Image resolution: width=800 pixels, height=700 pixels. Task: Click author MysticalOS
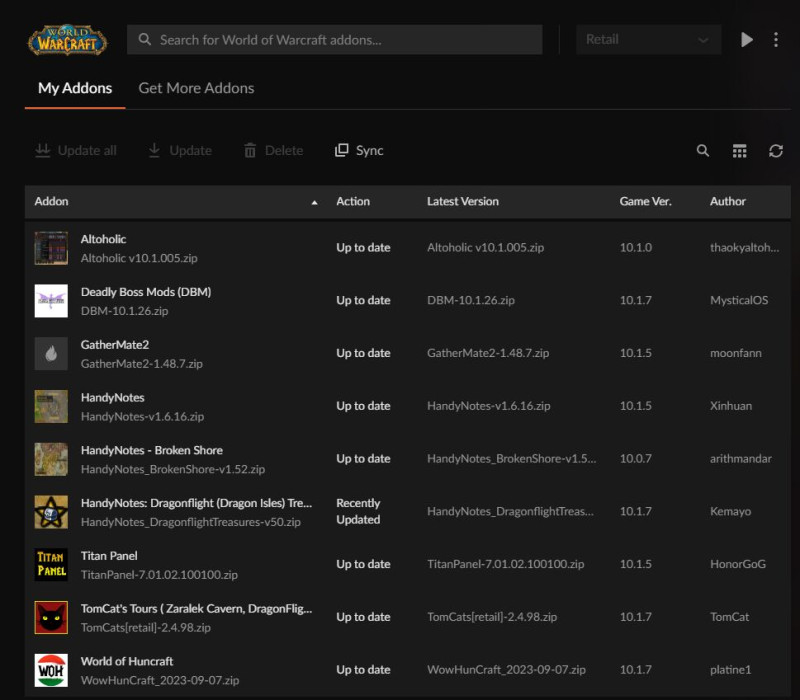coord(739,300)
